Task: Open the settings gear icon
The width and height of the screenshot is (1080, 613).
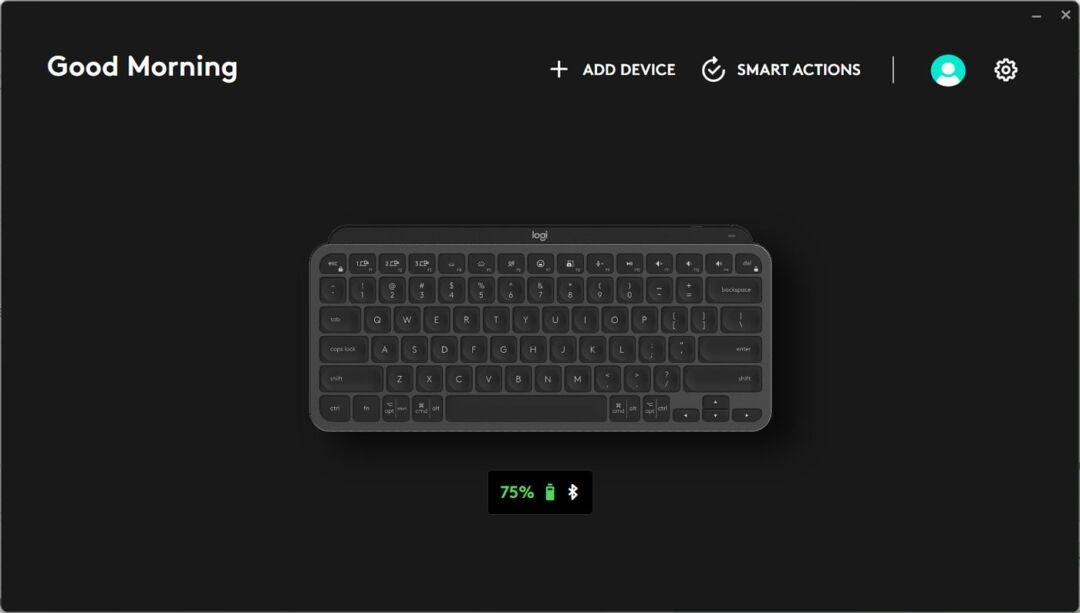Action: pyautogui.click(x=1006, y=70)
